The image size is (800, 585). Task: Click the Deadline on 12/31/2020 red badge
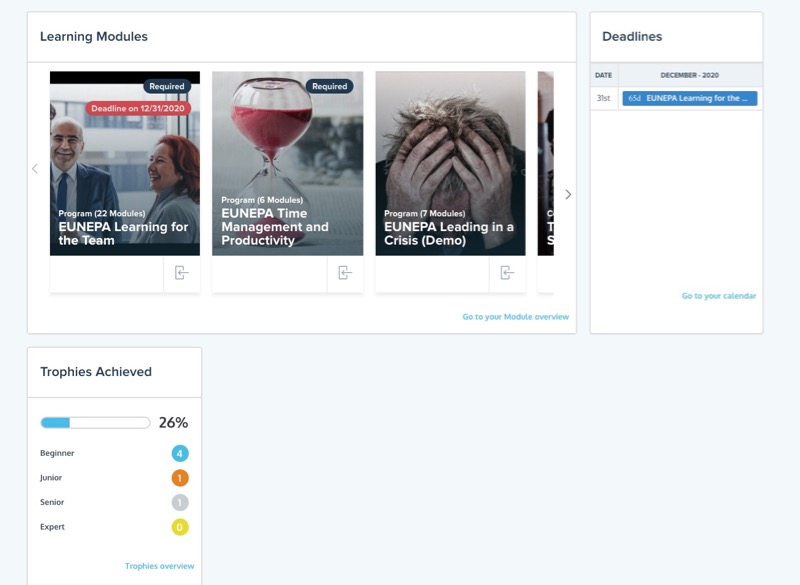click(138, 108)
